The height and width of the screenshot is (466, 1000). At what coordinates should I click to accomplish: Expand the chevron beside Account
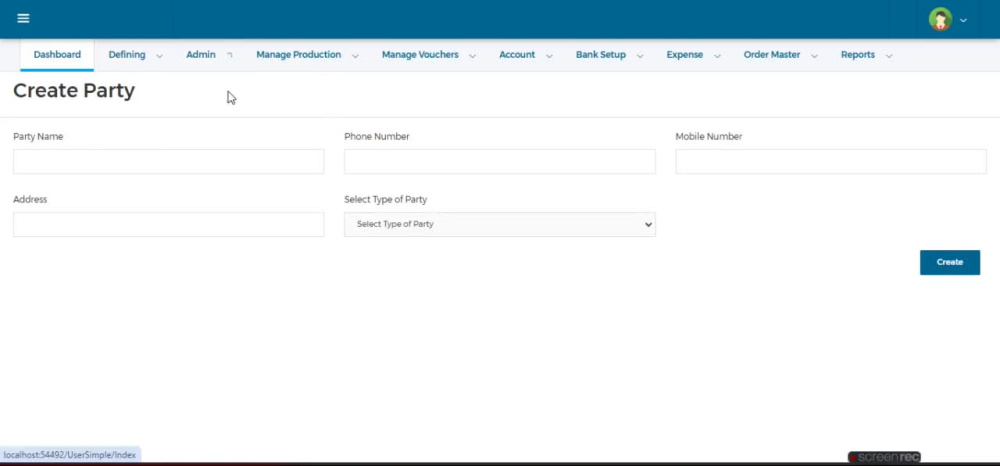click(549, 56)
